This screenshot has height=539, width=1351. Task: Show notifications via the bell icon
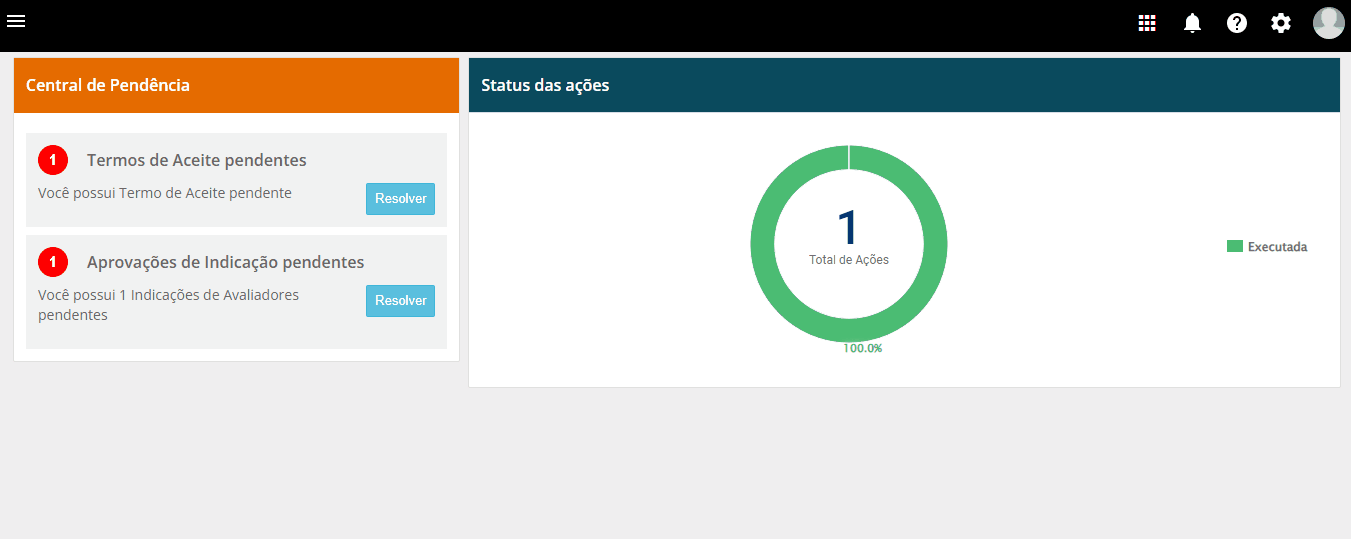[1192, 23]
